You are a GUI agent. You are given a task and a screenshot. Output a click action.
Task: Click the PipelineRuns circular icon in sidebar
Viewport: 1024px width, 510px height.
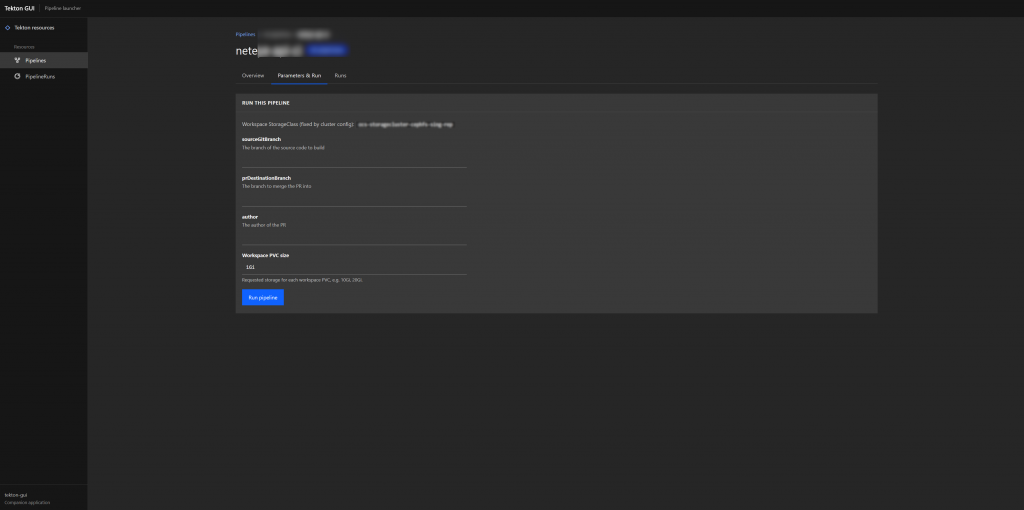[18, 76]
